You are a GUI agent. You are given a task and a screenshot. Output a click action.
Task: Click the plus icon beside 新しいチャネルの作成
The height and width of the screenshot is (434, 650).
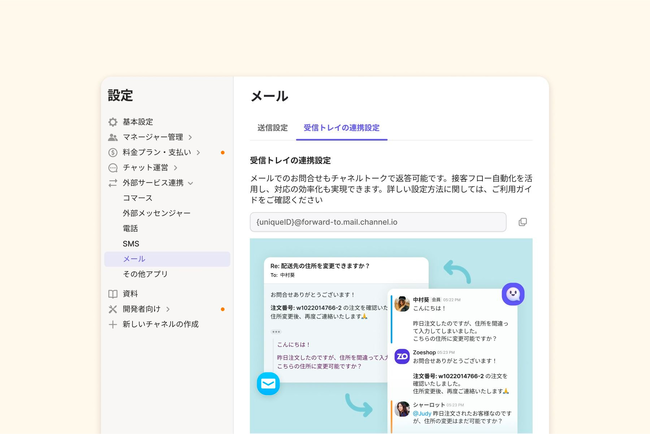pyautogui.click(x=113, y=325)
